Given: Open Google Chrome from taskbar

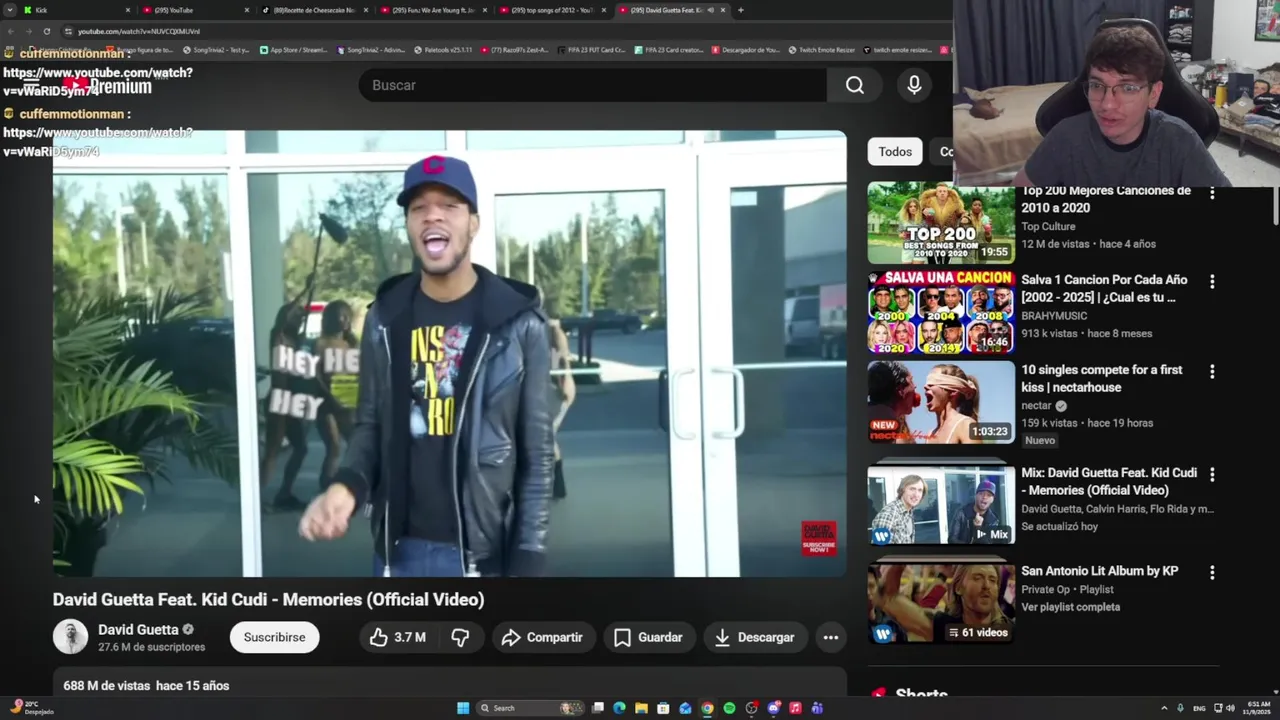Looking at the screenshot, I should (707, 708).
